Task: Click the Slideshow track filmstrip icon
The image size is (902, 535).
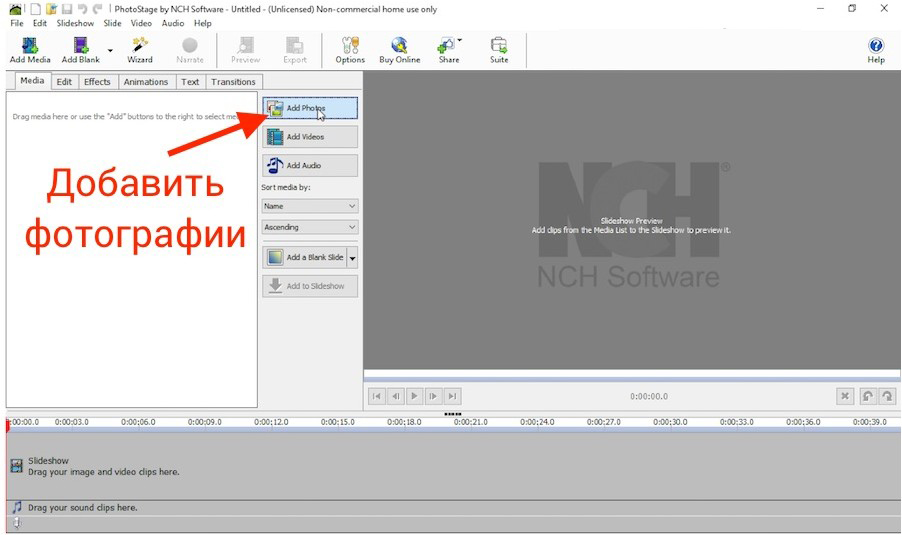Action: pyautogui.click(x=17, y=466)
